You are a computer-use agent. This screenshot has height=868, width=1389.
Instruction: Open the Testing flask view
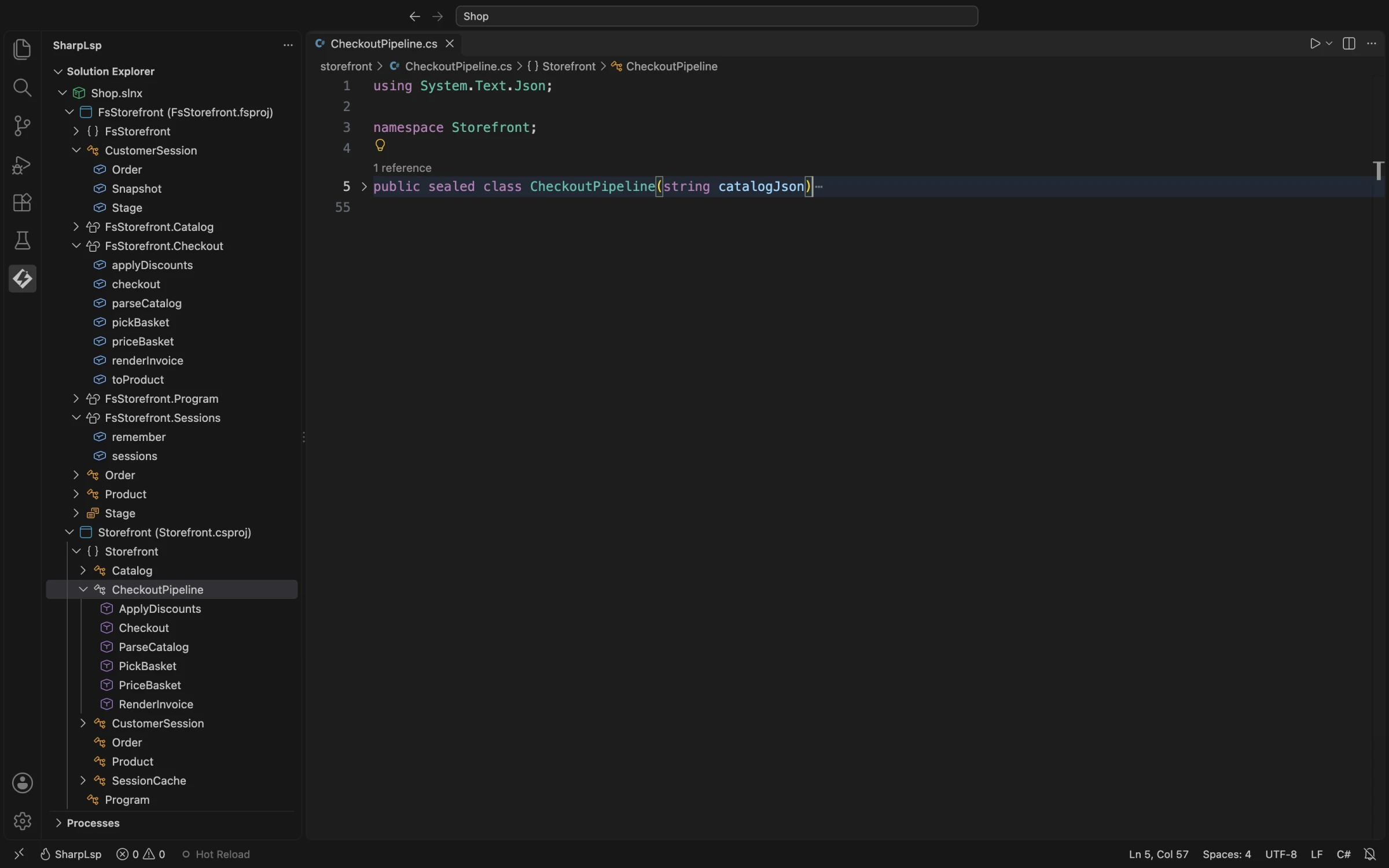[x=22, y=241]
